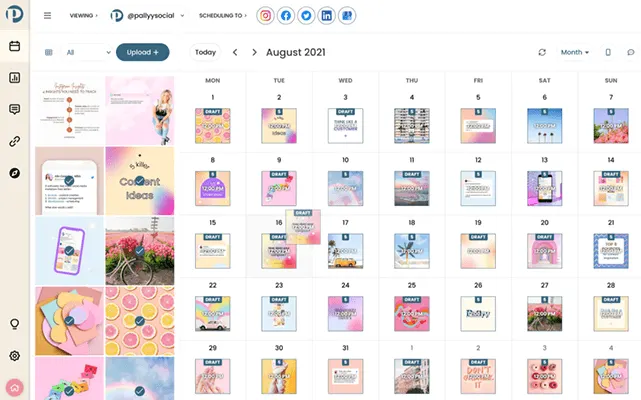Open the Pallyy logo post on August 26
This screenshot has height=400, width=641.
coord(478,314)
